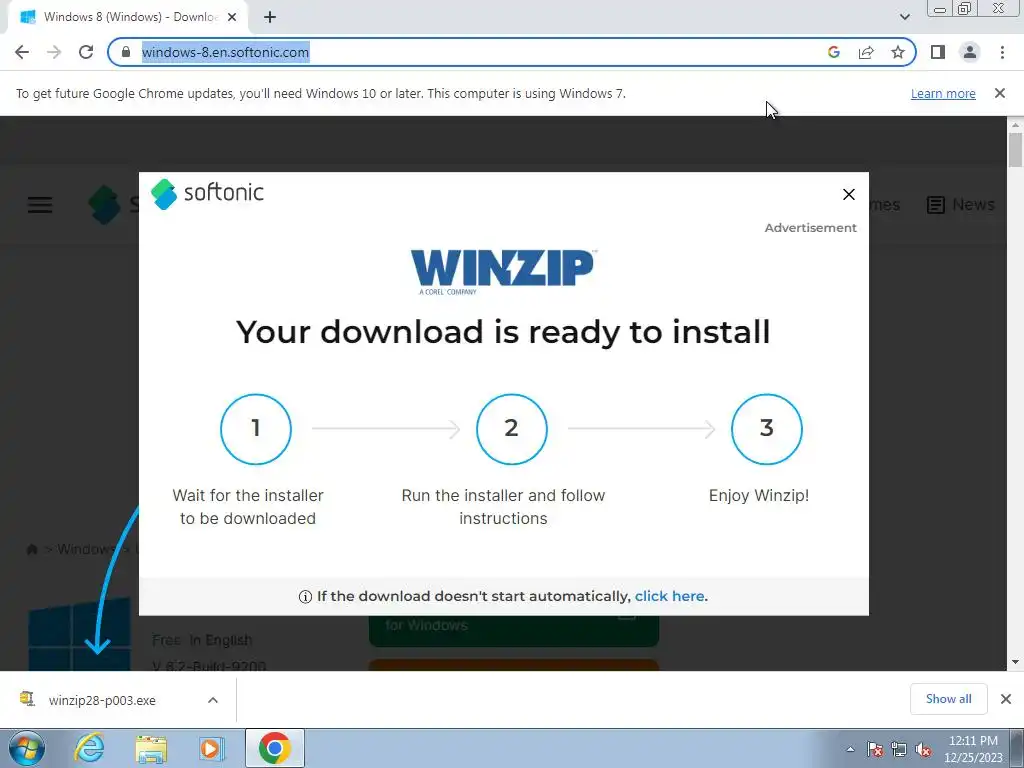Show all downloads
This screenshot has width=1024, height=768.
point(948,699)
